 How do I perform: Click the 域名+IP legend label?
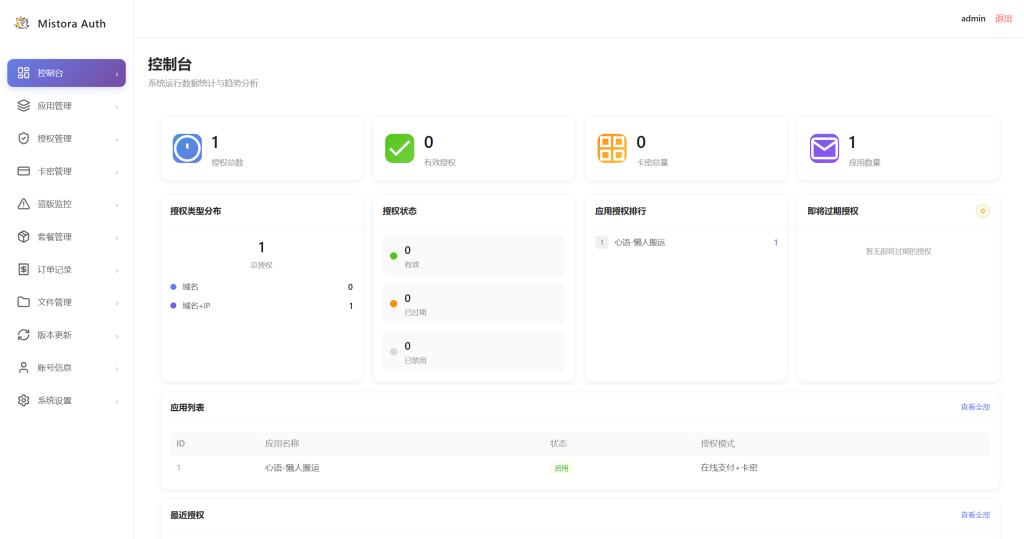coord(196,306)
